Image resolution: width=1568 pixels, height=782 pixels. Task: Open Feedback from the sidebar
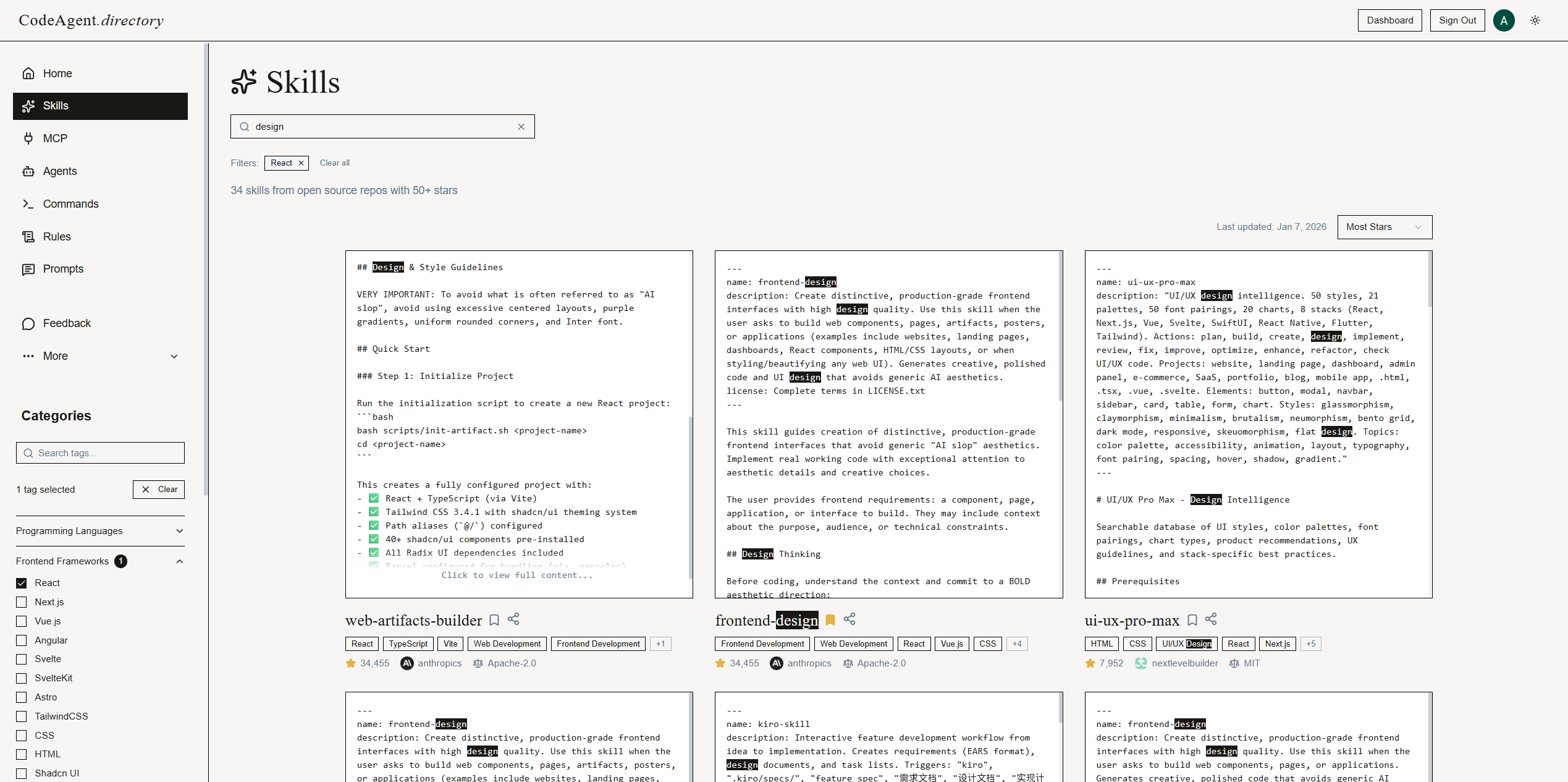(65, 323)
